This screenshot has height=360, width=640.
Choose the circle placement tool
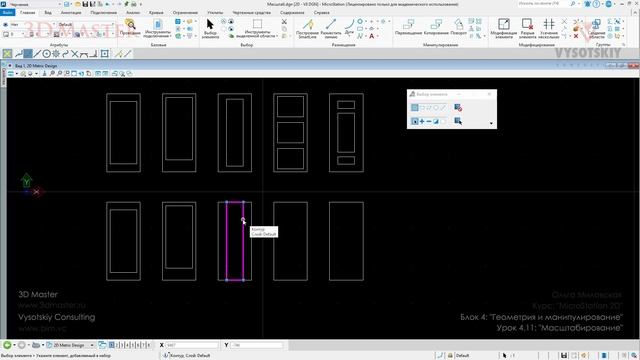tap(360, 21)
